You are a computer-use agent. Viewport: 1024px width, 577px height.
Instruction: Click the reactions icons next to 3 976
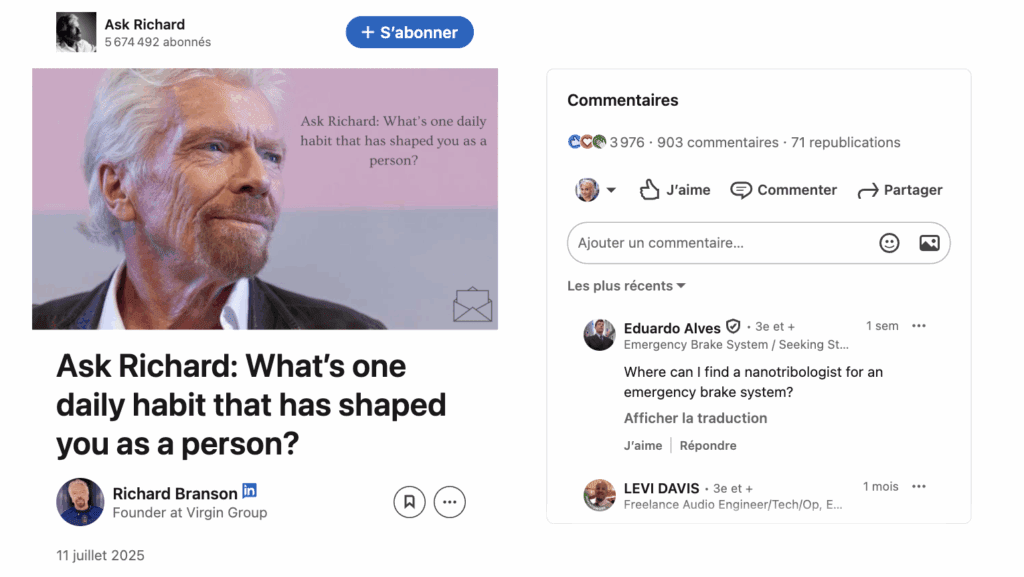coord(587,142)
